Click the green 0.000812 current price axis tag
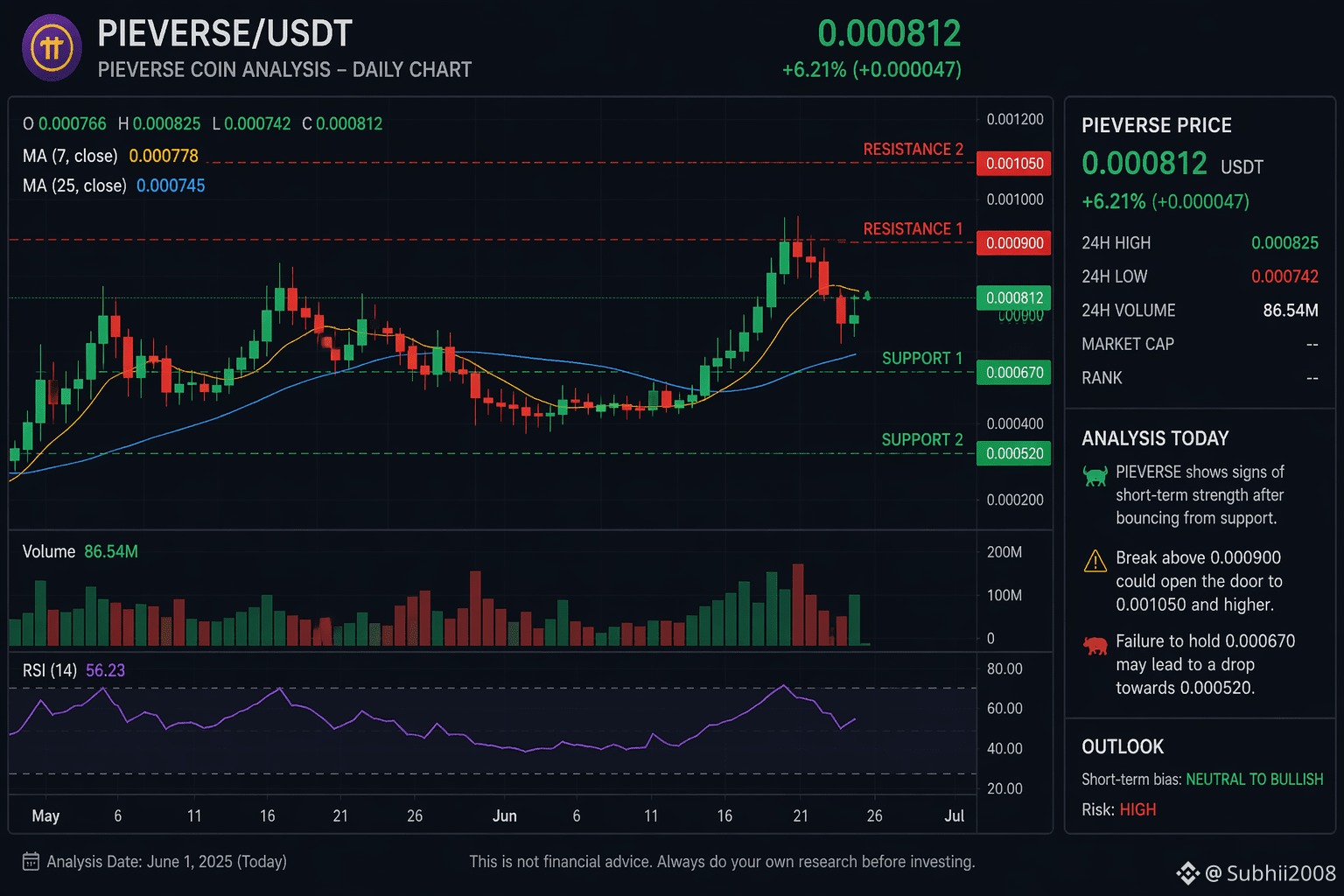1344x896 pixels. pos(1014,298)
